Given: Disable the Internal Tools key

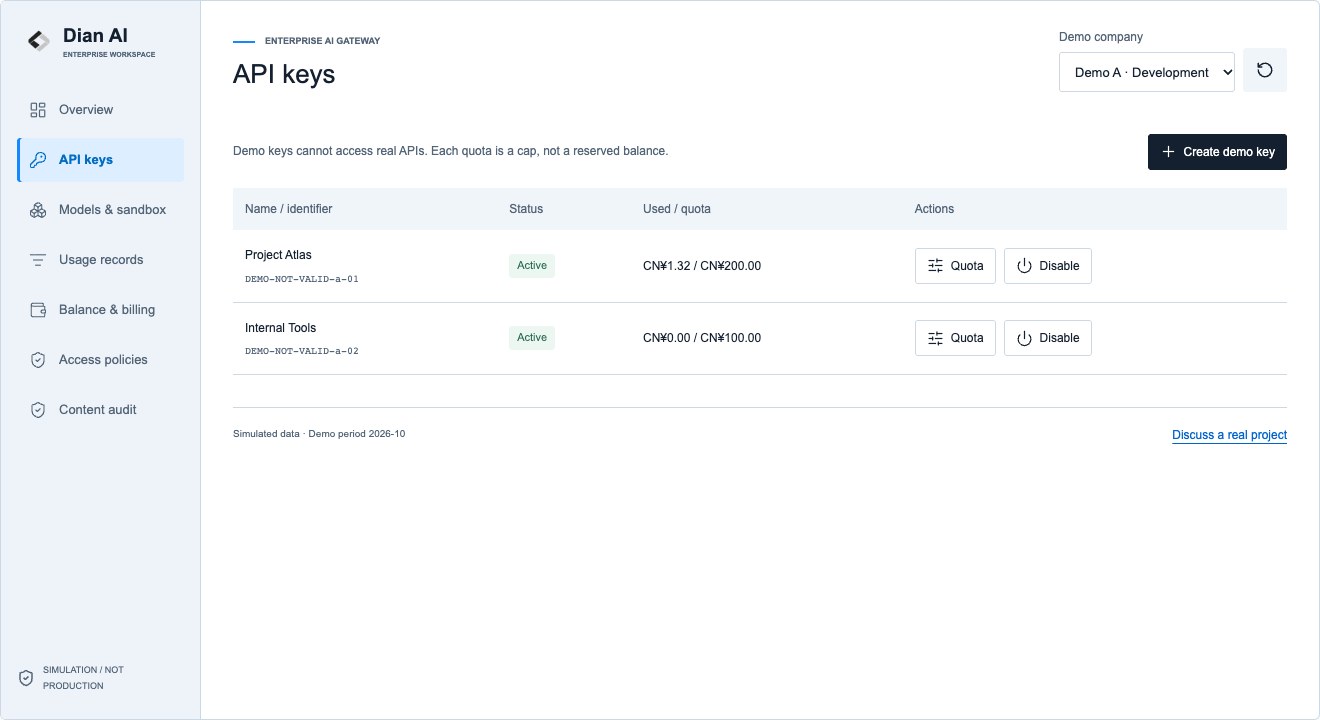Looking at the screenshot, I should [x=1048, y=338].
